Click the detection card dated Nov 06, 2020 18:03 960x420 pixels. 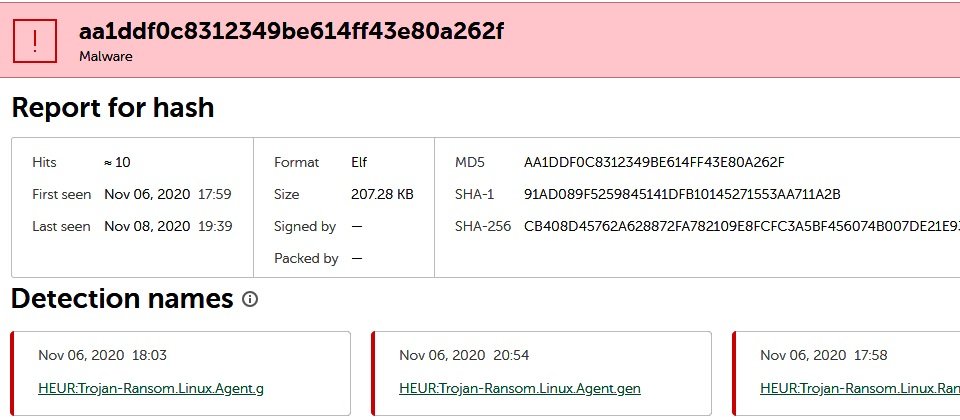tap(181, 373)
